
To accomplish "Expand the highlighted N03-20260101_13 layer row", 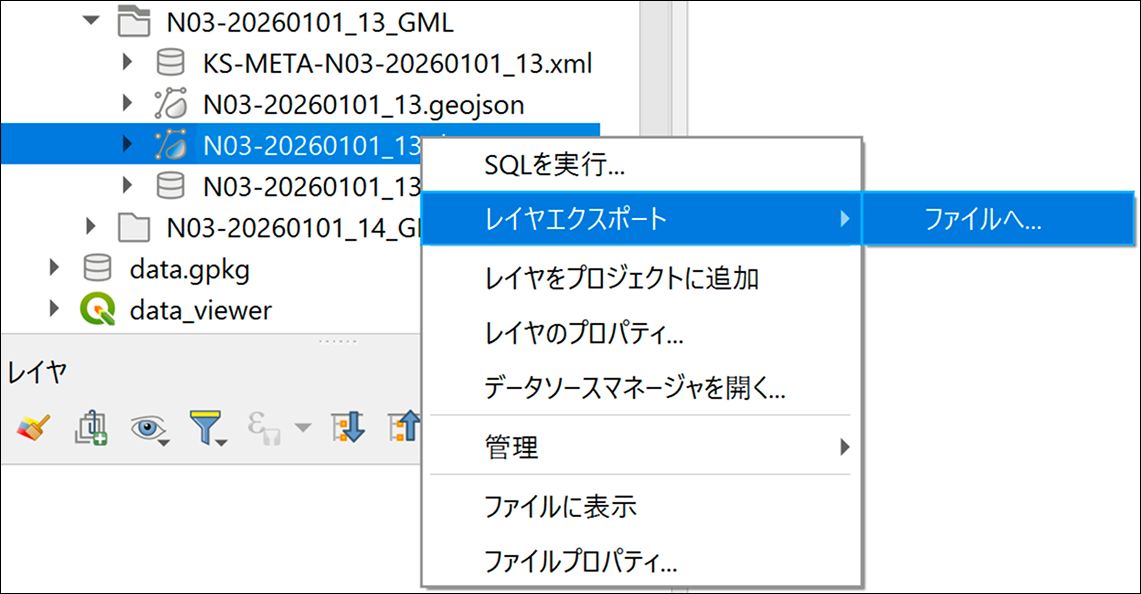I will coord(127,144).
